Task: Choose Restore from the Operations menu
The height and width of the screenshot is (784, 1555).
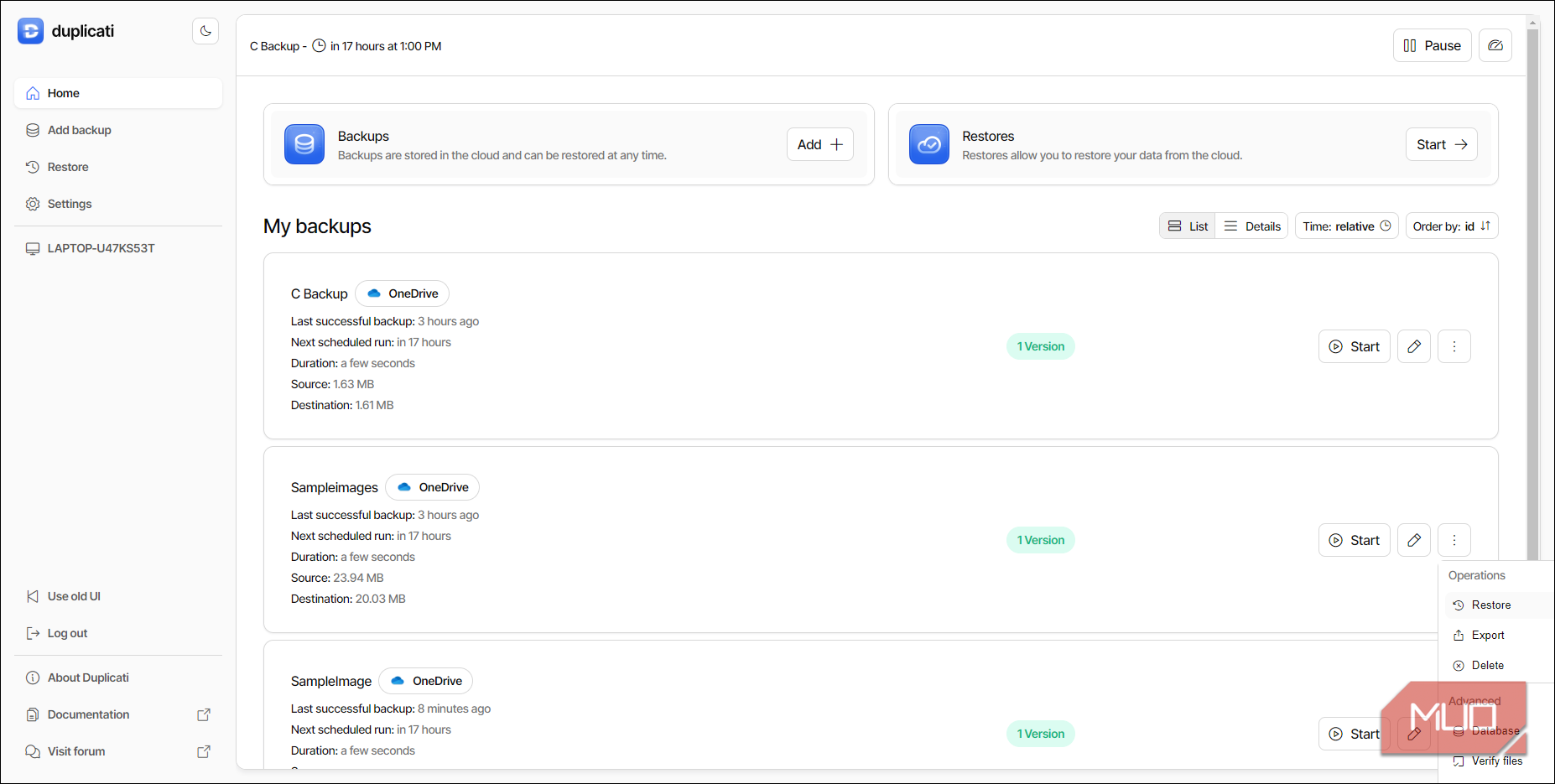Action: click(x=1498, y=605)
